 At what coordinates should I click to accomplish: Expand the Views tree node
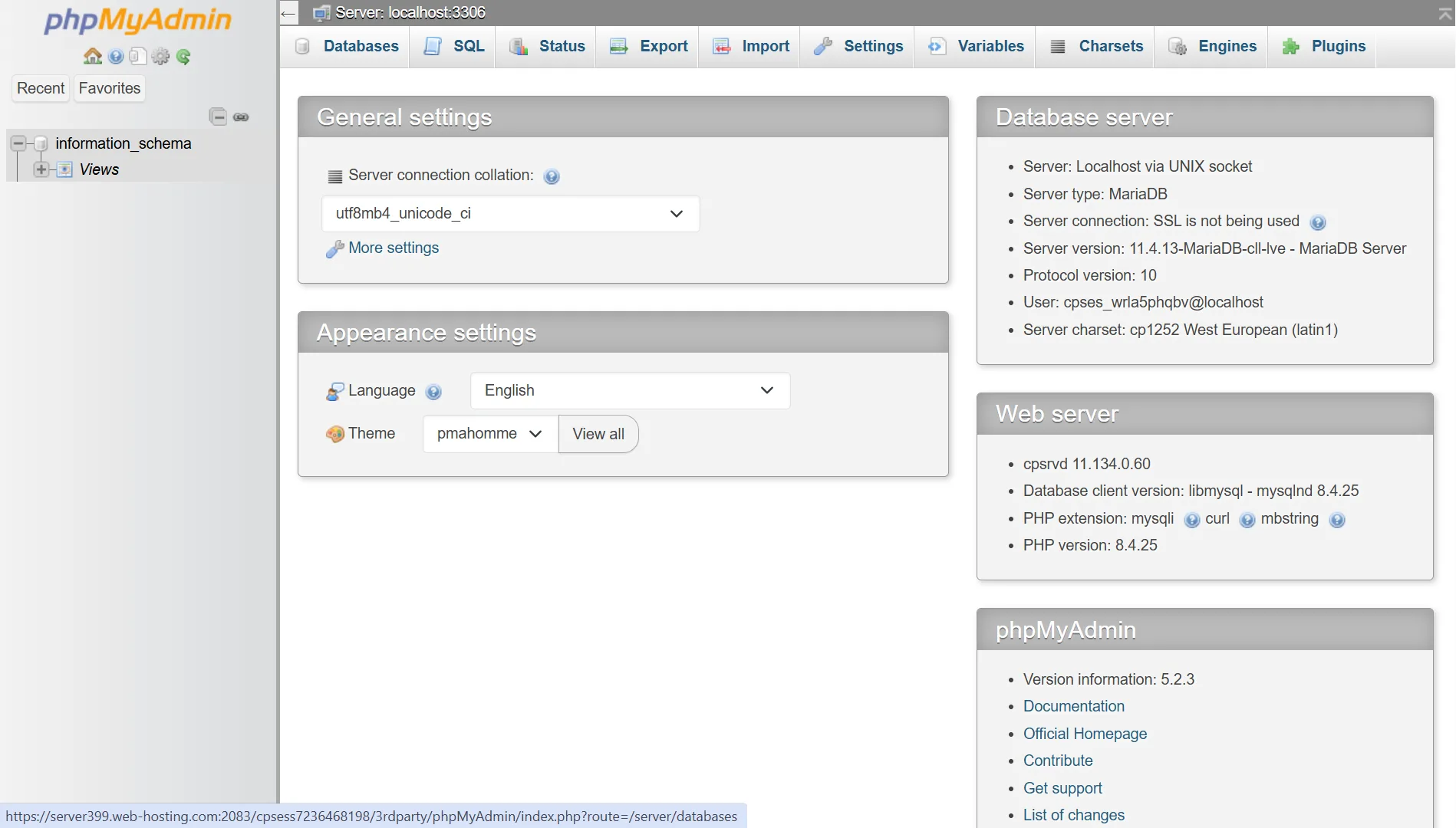tap(41, 169)
